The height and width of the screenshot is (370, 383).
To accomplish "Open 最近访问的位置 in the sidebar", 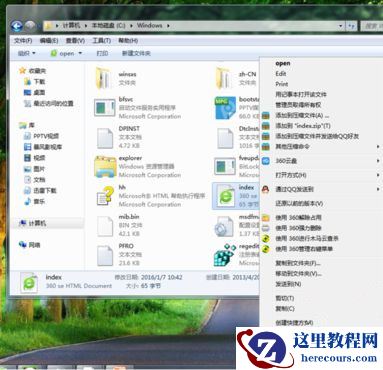I will pos(49,104).
